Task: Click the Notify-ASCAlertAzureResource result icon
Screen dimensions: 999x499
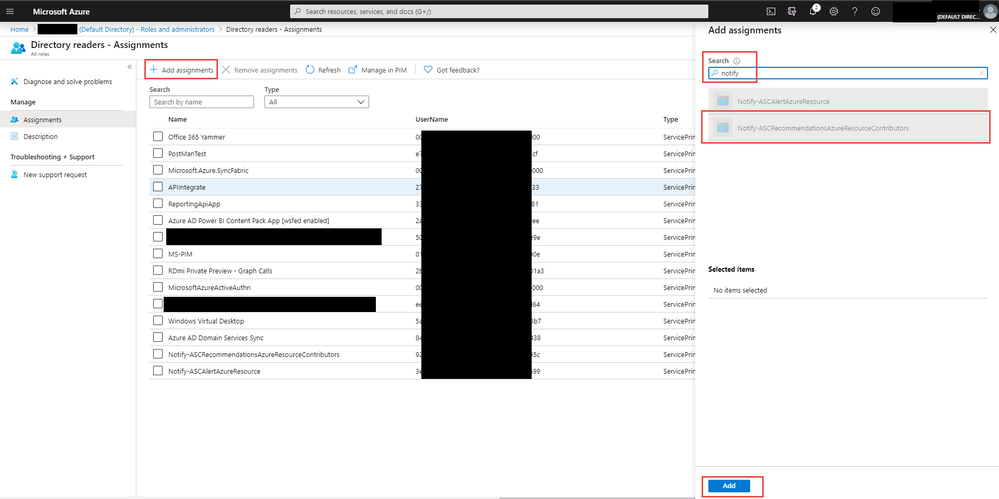Action: pos(722,101)
